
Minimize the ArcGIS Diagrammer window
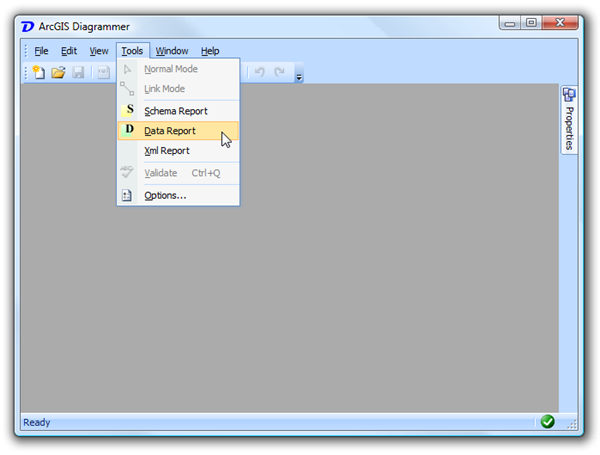[510, 23]
